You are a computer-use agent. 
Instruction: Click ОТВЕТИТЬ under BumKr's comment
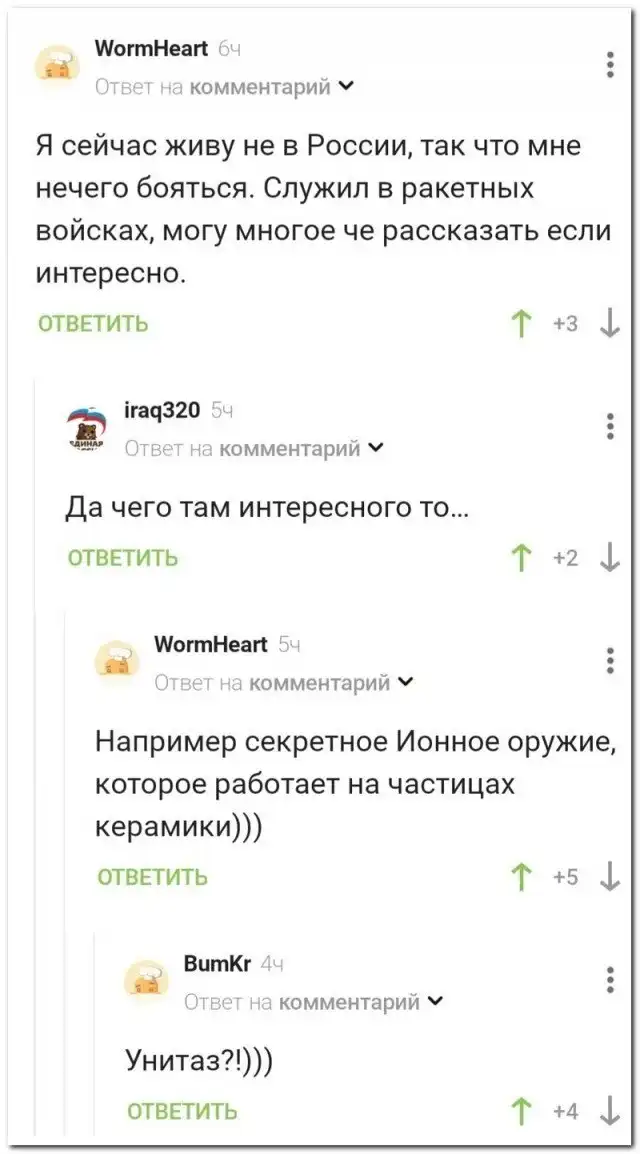pos(183,1111)
